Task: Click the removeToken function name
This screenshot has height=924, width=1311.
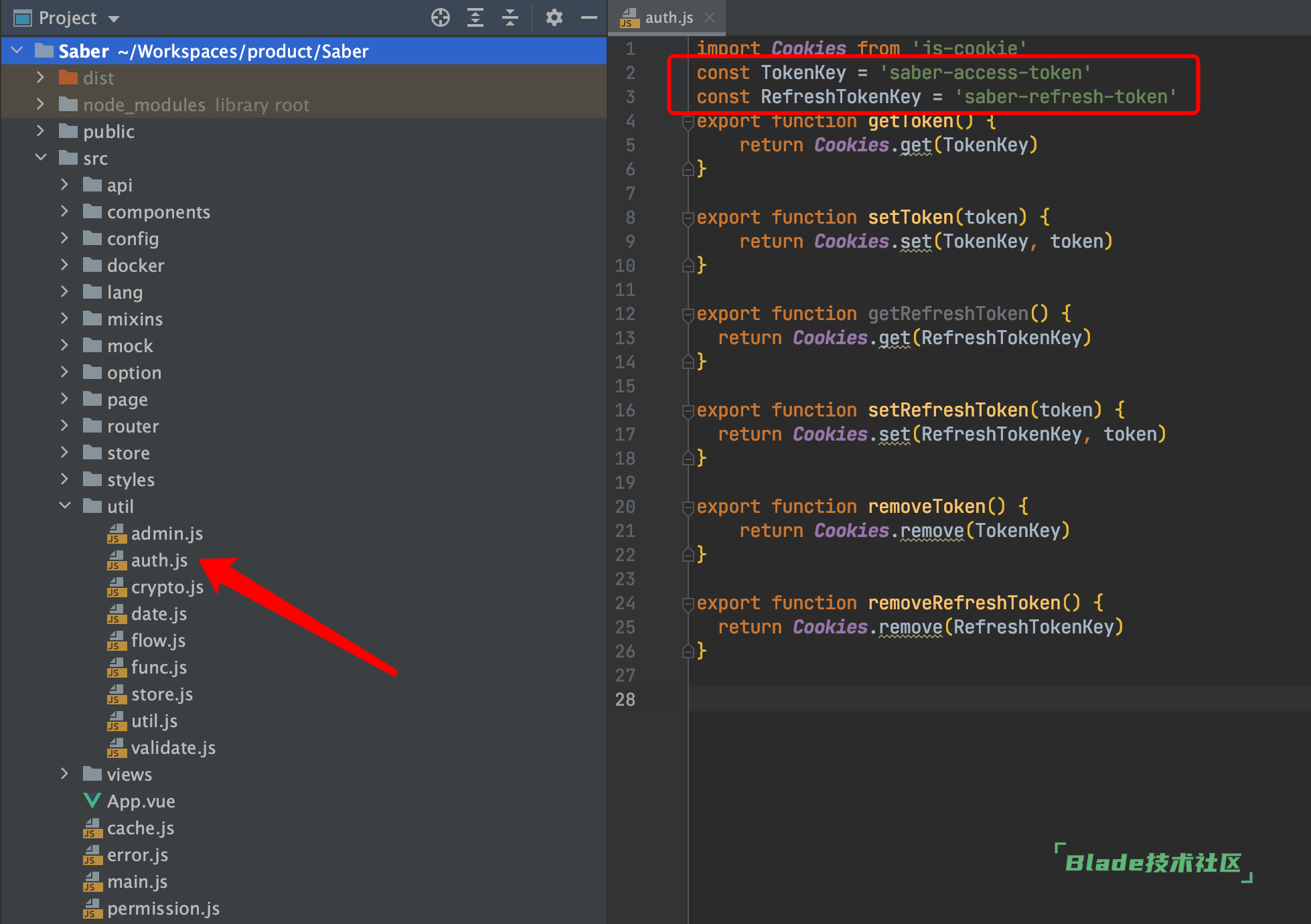Action: 927,507
